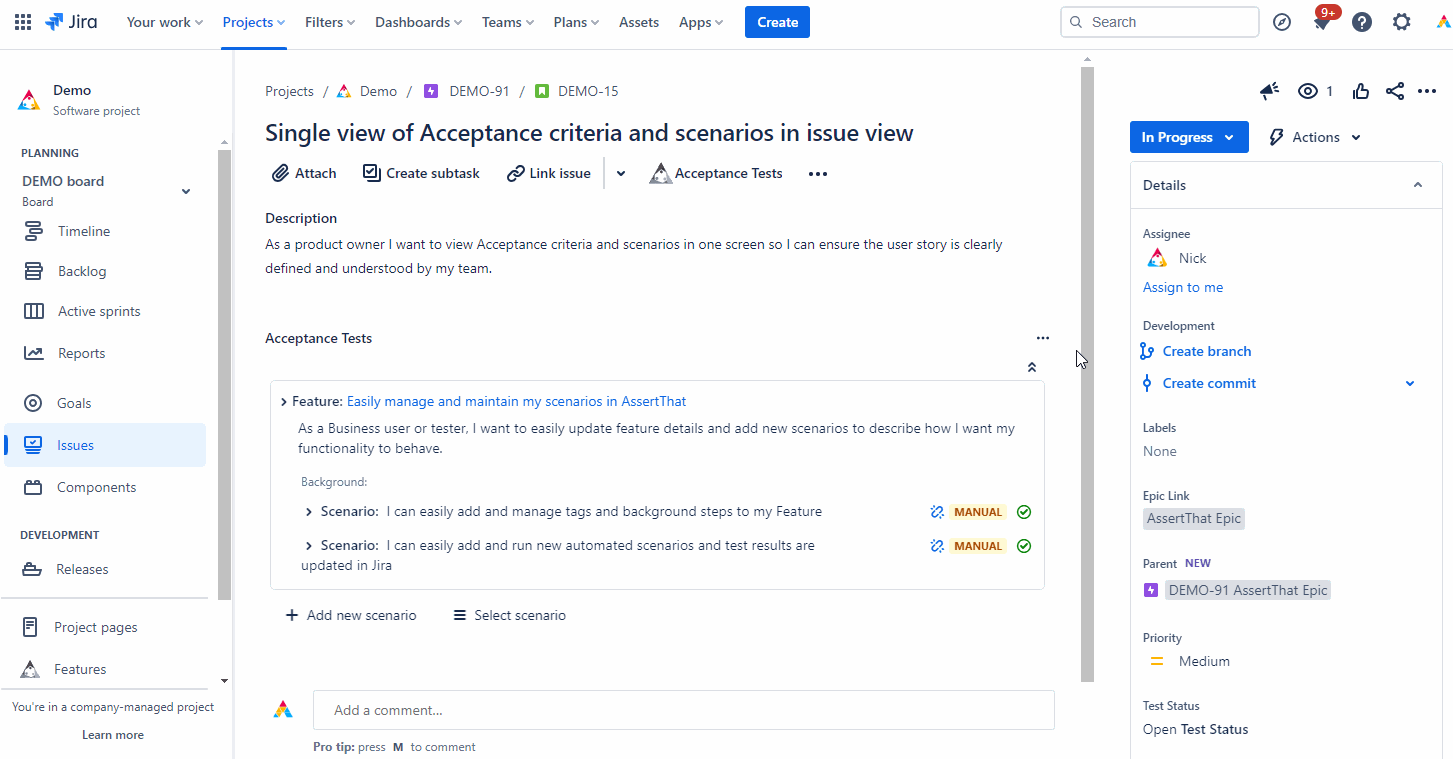Click the Create branch icon

1146,351
